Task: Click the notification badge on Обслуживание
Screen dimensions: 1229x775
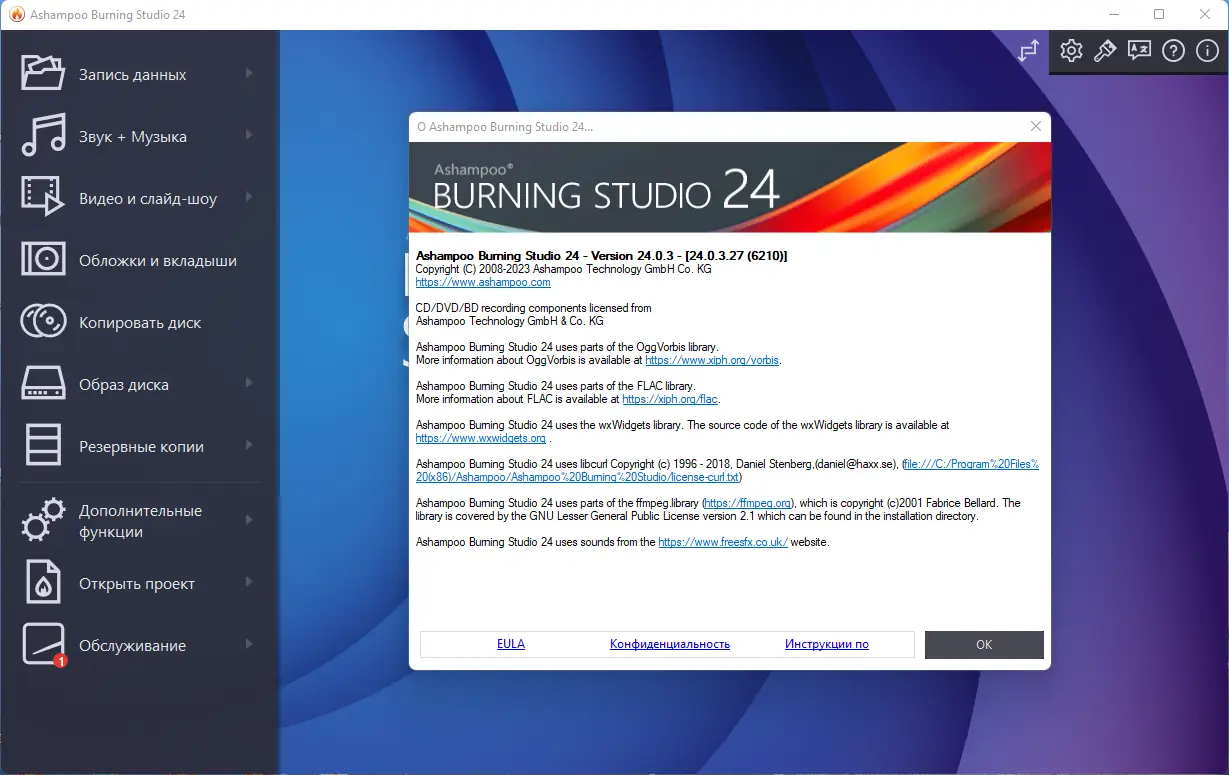Action: pos(60,661)
